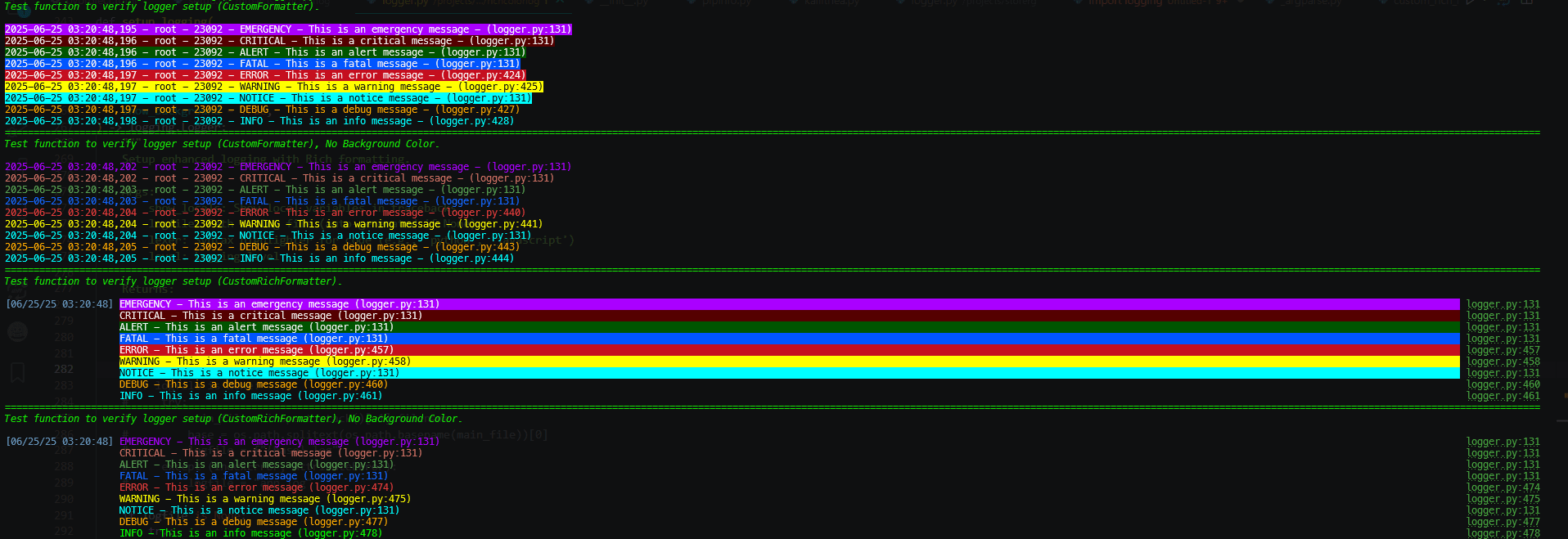The image size is (1568, 539).
Task: Click the standalone logger.py:460 file reference
Action: [x=1503, y=384]
